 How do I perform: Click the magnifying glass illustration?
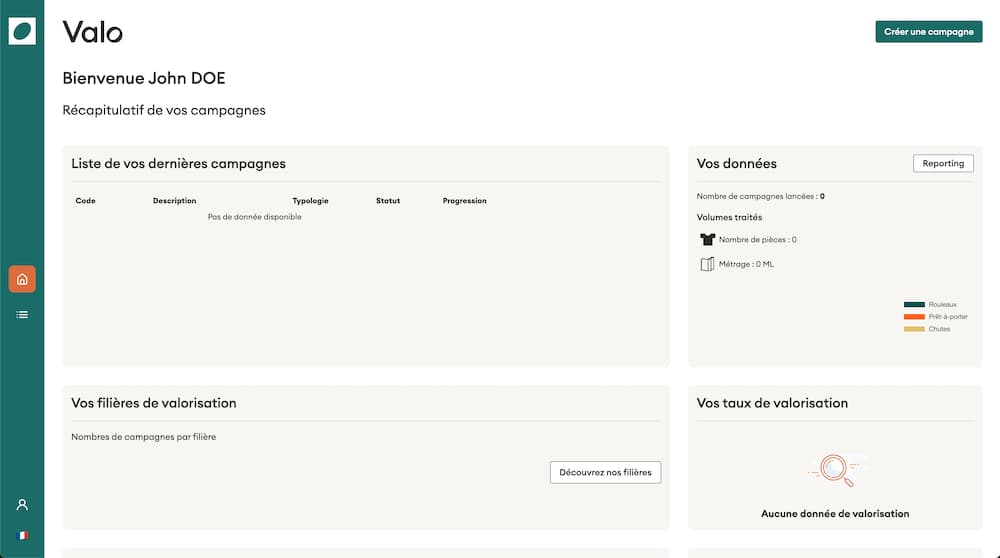coord(835,470)
